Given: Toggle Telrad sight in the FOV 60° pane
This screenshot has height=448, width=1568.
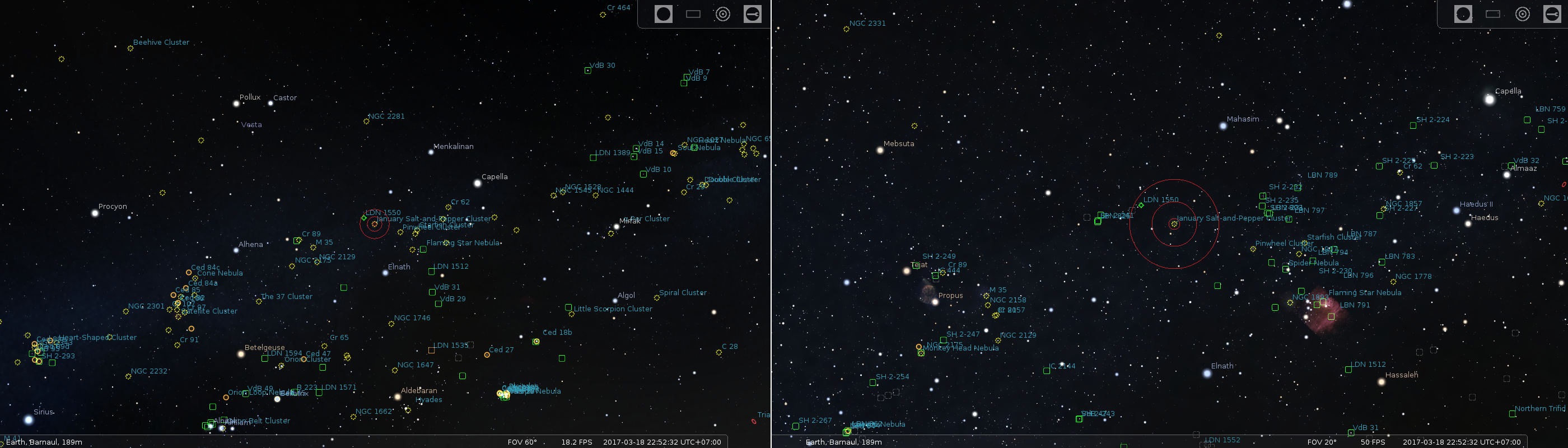Looking at the screenshot, I should [722, 14].
